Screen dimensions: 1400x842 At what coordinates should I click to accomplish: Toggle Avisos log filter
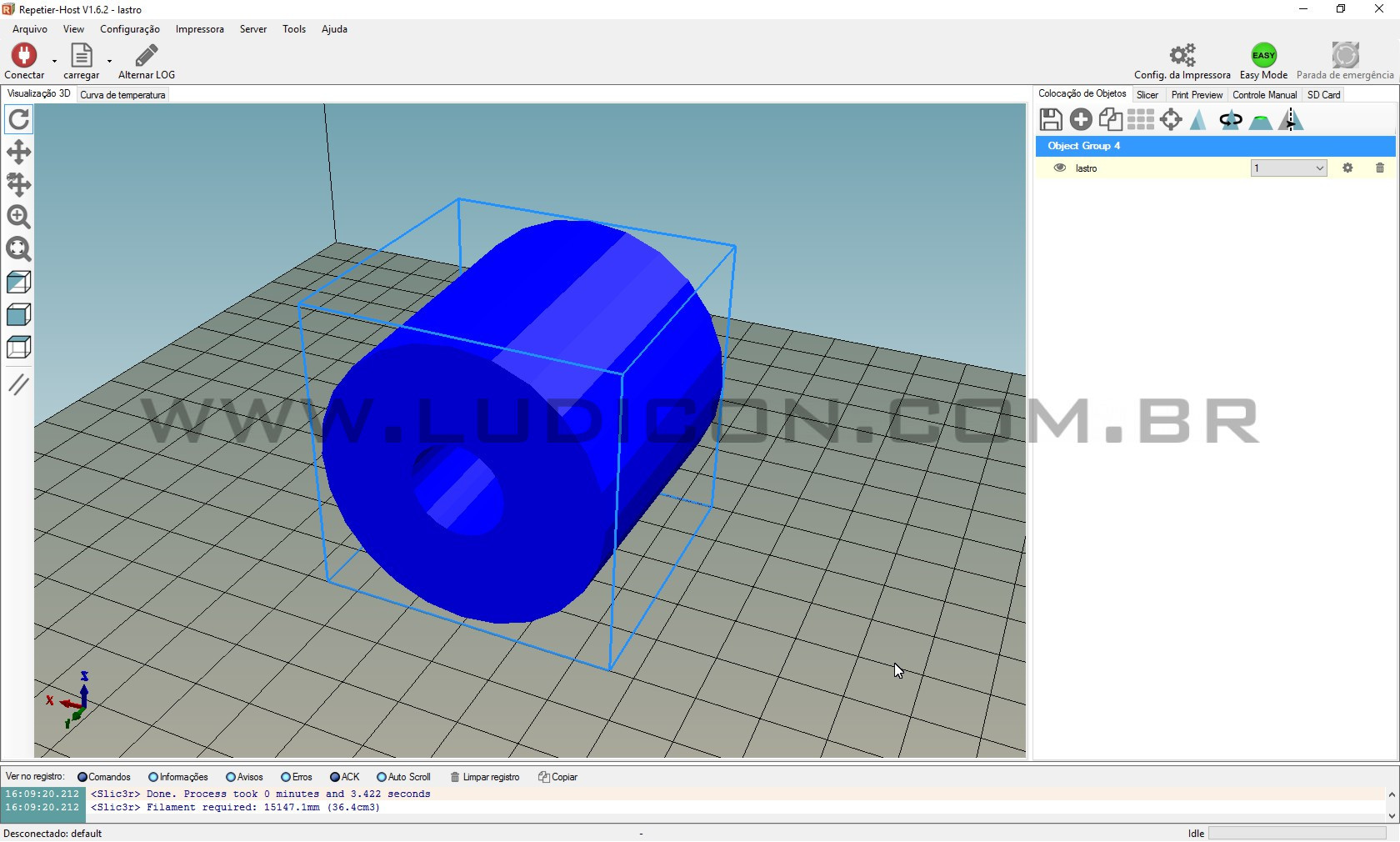[244, 777]
